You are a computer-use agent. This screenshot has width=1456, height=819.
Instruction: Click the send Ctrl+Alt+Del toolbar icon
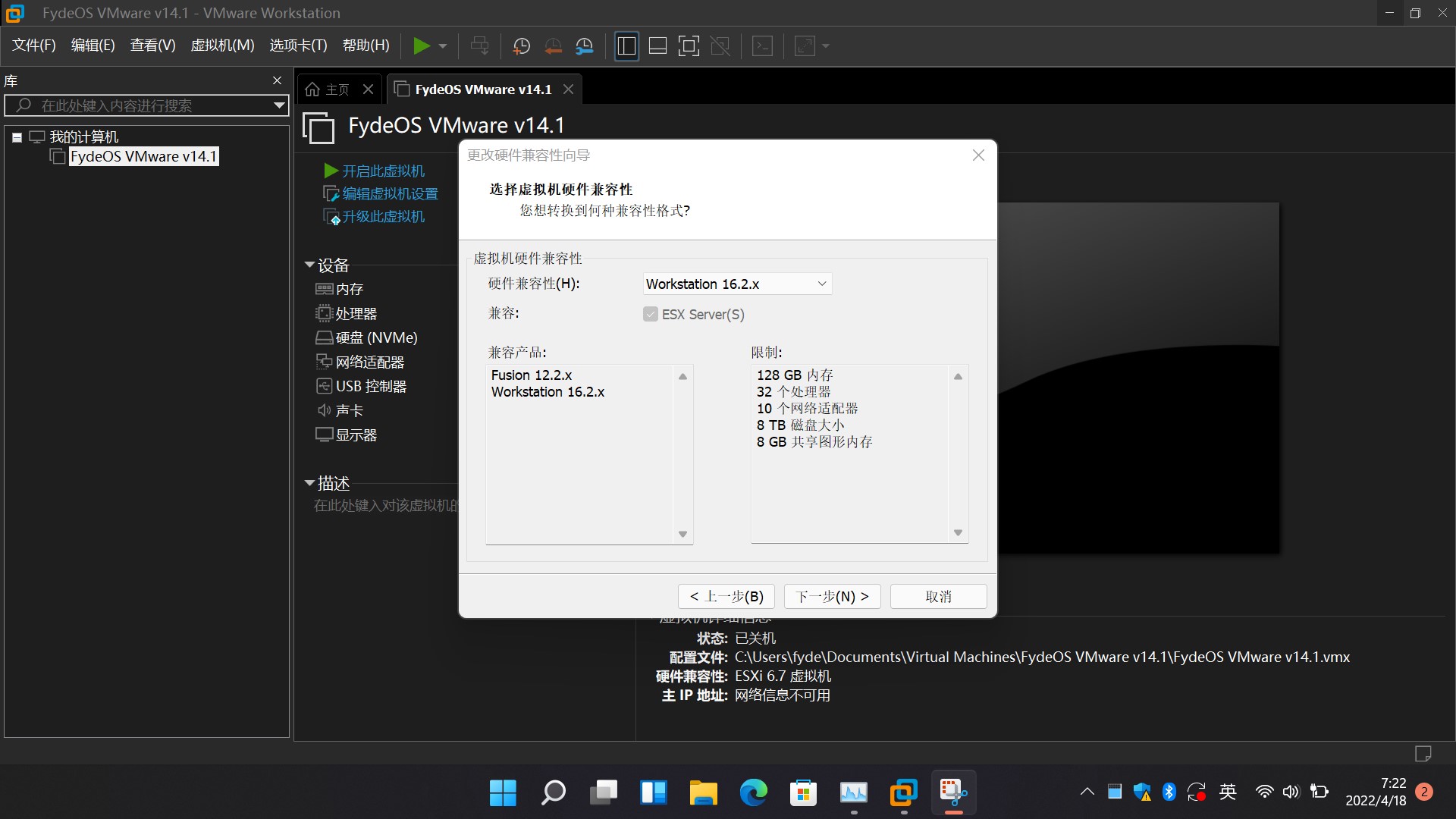(479, 46)
